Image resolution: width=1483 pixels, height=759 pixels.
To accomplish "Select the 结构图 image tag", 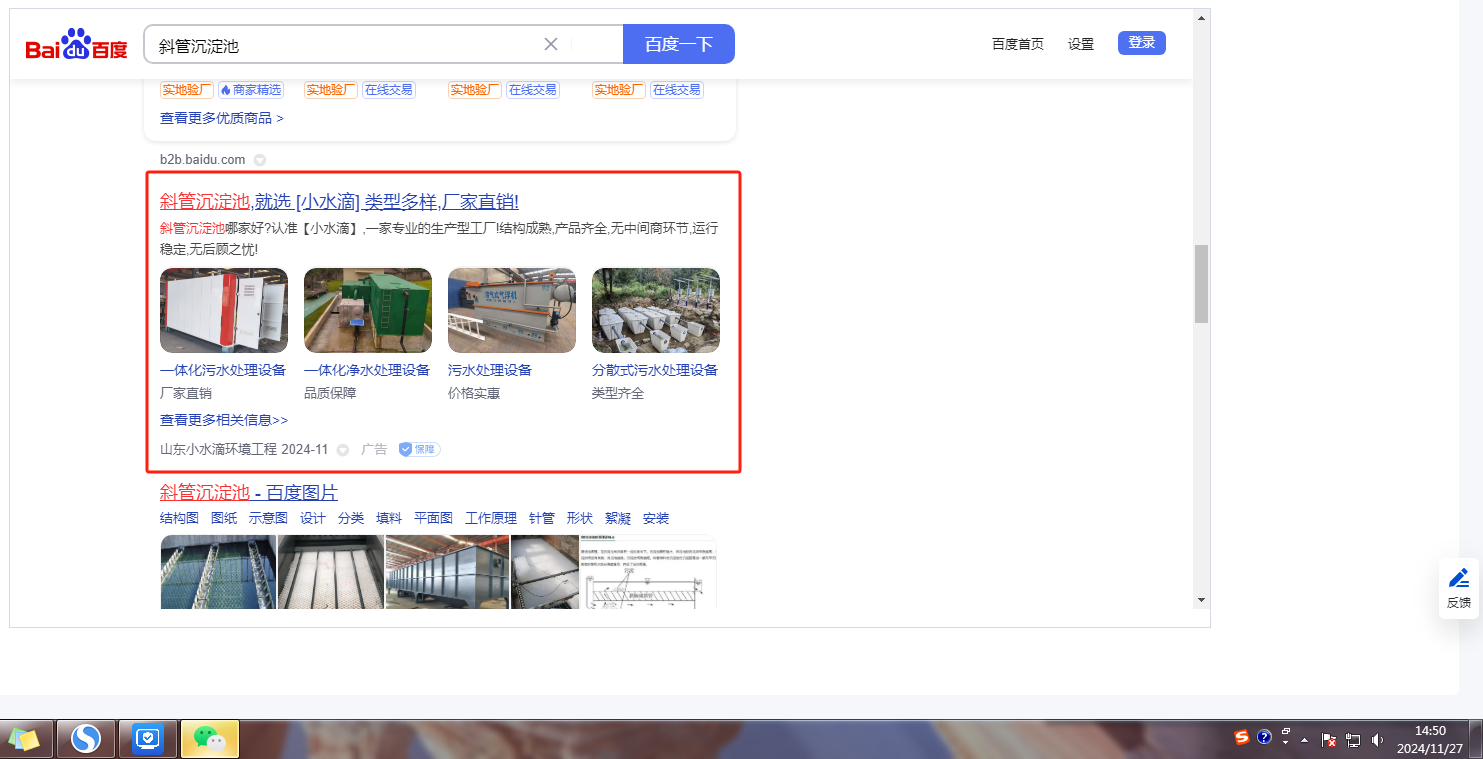I will (179, 518).
